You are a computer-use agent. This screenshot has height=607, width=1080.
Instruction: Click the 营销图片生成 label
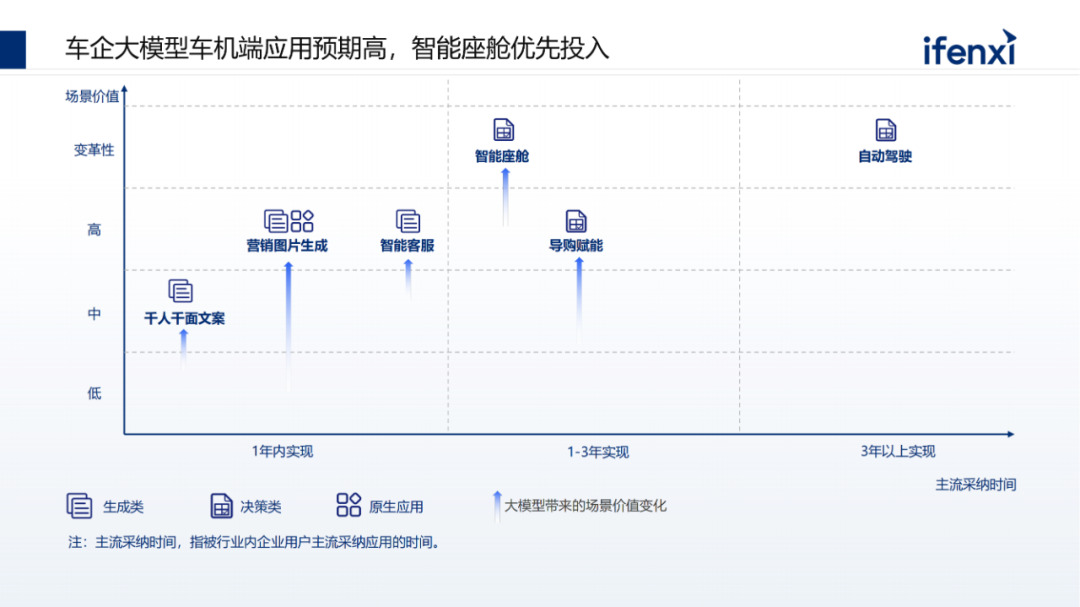(287, 245)
